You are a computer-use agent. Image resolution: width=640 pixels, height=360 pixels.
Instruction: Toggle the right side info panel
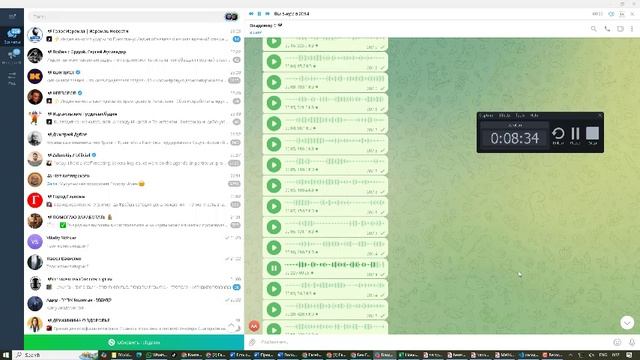coord(620,29)
